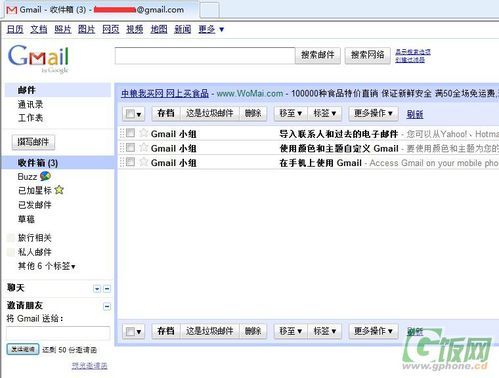This screenshot has width=499, height=378.
Task: Click 存档 in the top toolbar
Action: coord(166,113)
